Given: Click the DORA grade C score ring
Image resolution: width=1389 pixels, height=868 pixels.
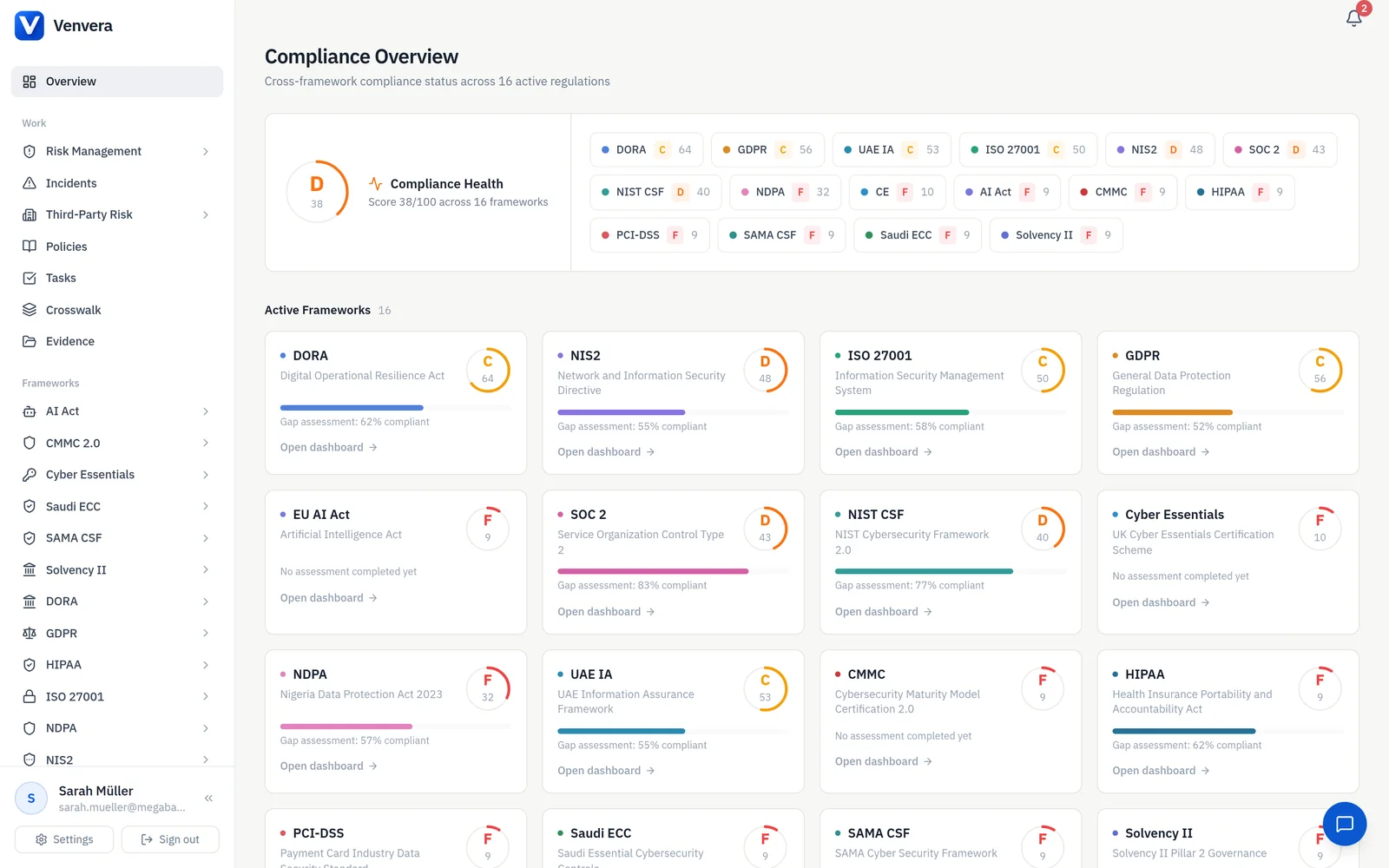Looking at the screenshot, I should click(488, 371).
